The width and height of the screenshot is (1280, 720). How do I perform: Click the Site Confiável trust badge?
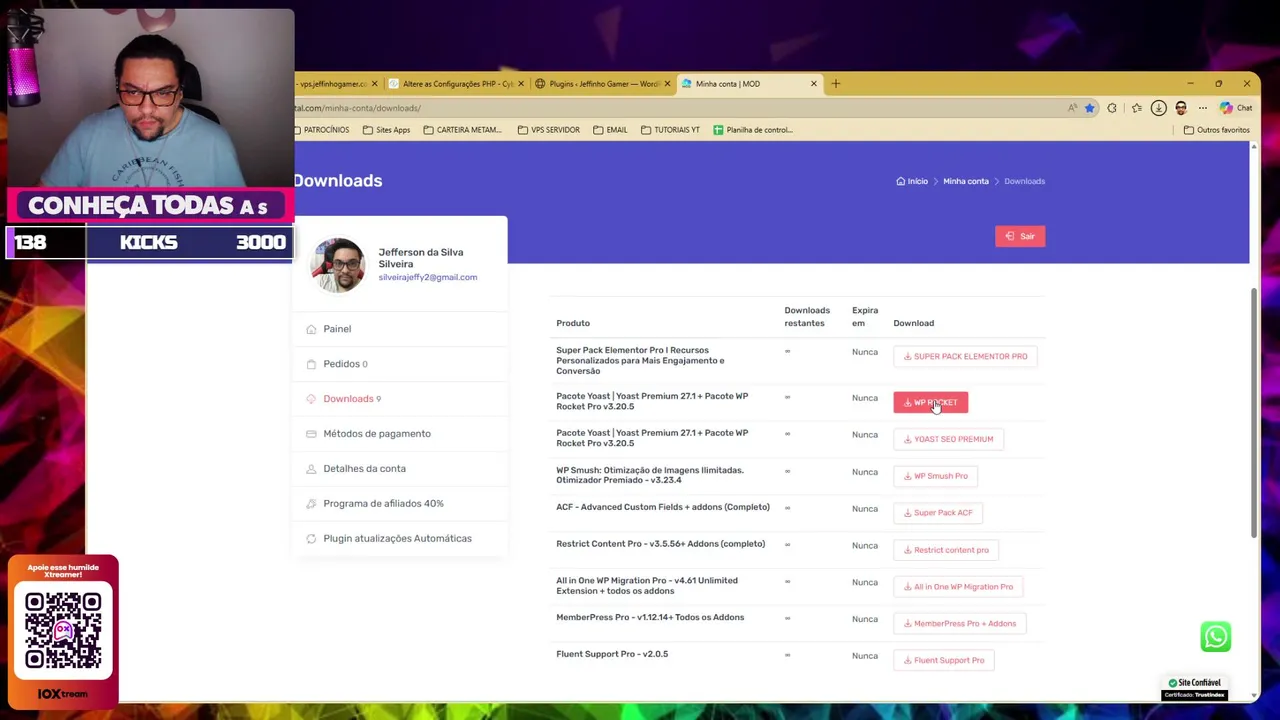1194,688
